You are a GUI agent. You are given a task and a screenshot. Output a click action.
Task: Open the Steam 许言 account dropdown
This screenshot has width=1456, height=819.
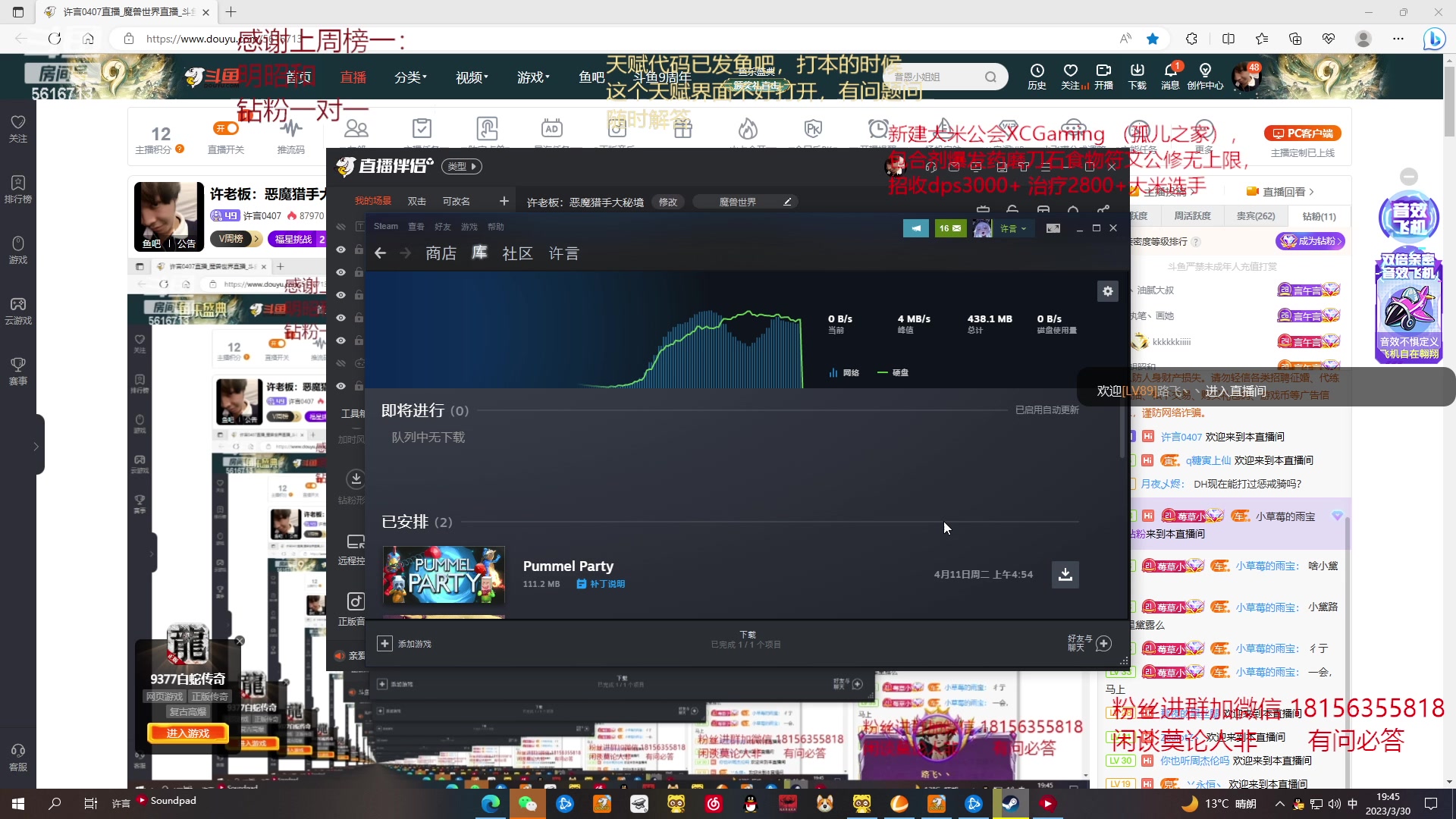[1013, 228]
